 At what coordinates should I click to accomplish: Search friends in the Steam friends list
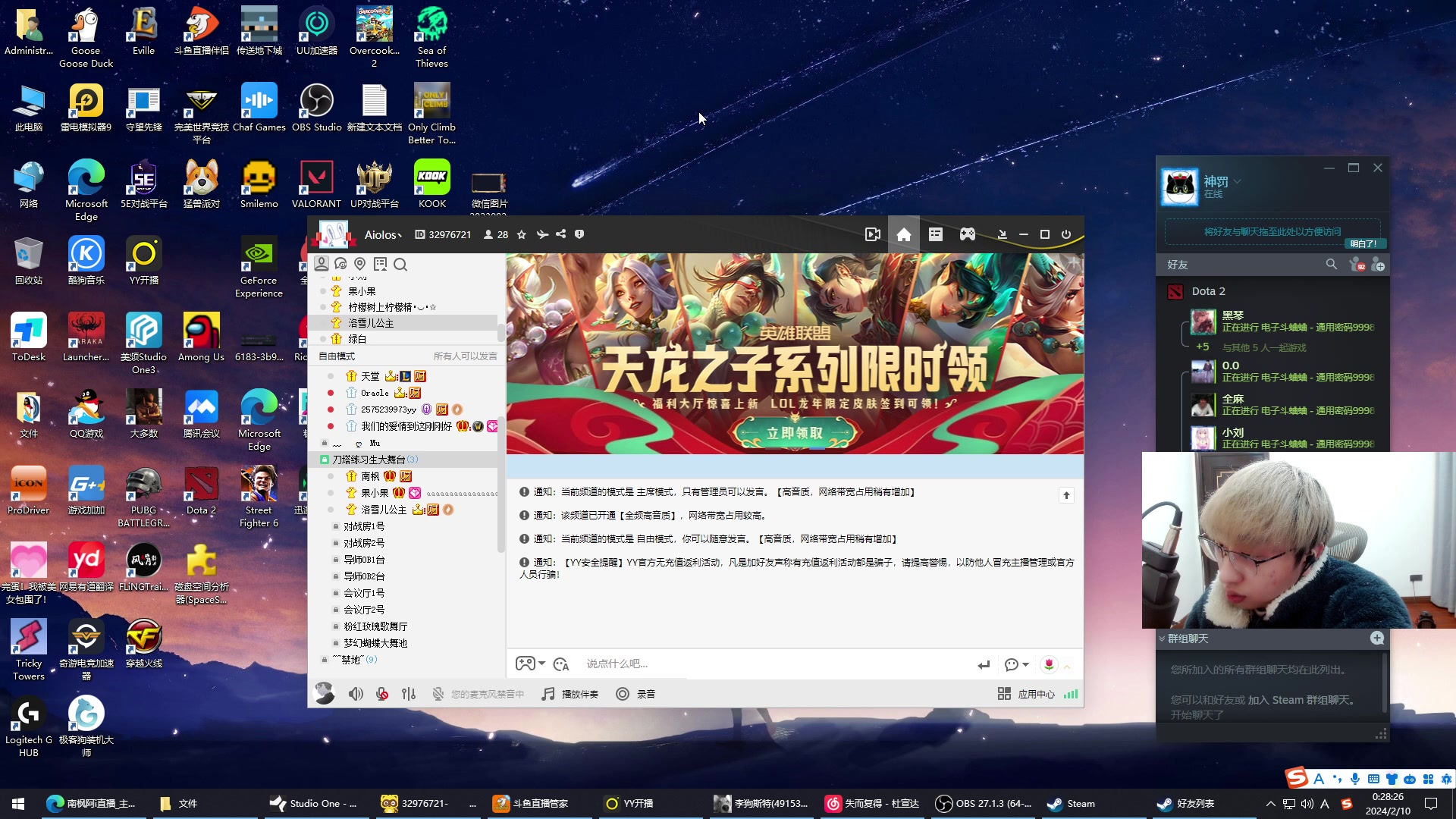point(1331,264)
